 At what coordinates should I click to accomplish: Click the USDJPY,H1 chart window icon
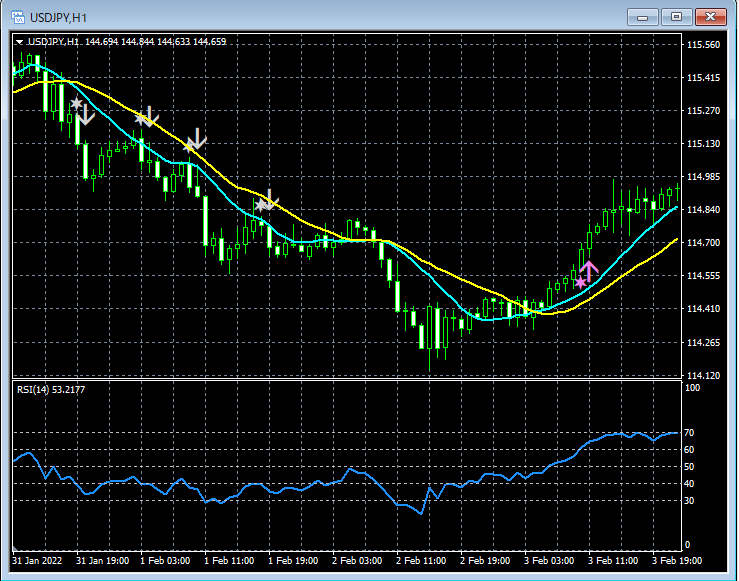[18, 17]
